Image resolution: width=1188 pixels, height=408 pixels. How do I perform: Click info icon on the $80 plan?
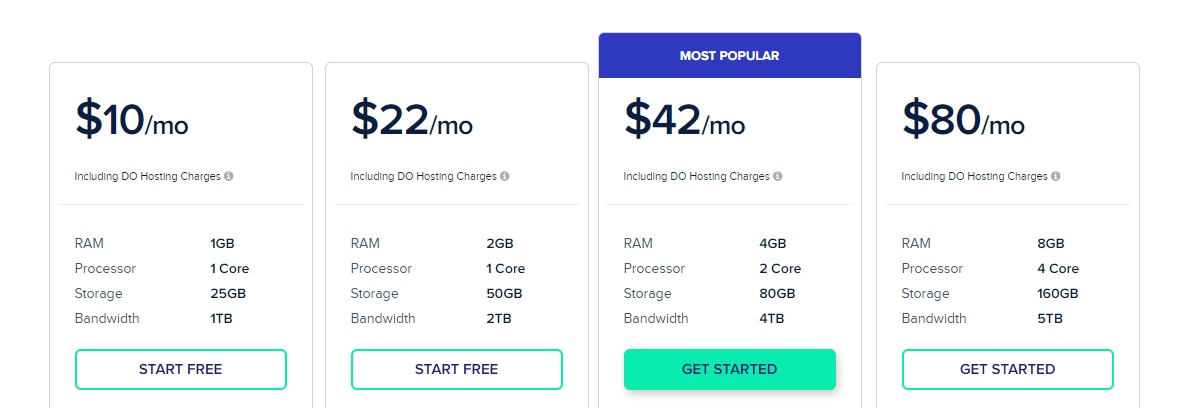[1055, 176]
